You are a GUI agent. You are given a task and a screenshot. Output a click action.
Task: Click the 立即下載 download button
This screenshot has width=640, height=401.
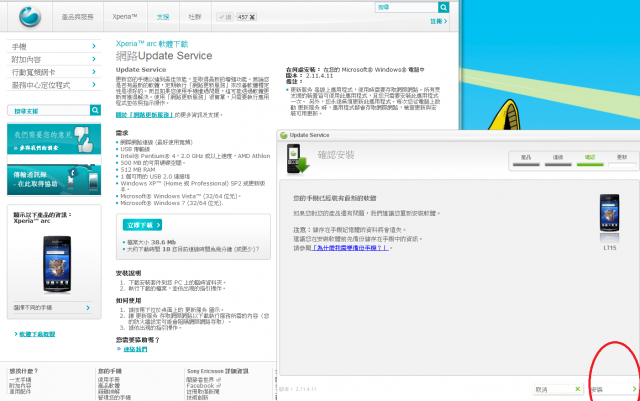(x=142, y=225)
